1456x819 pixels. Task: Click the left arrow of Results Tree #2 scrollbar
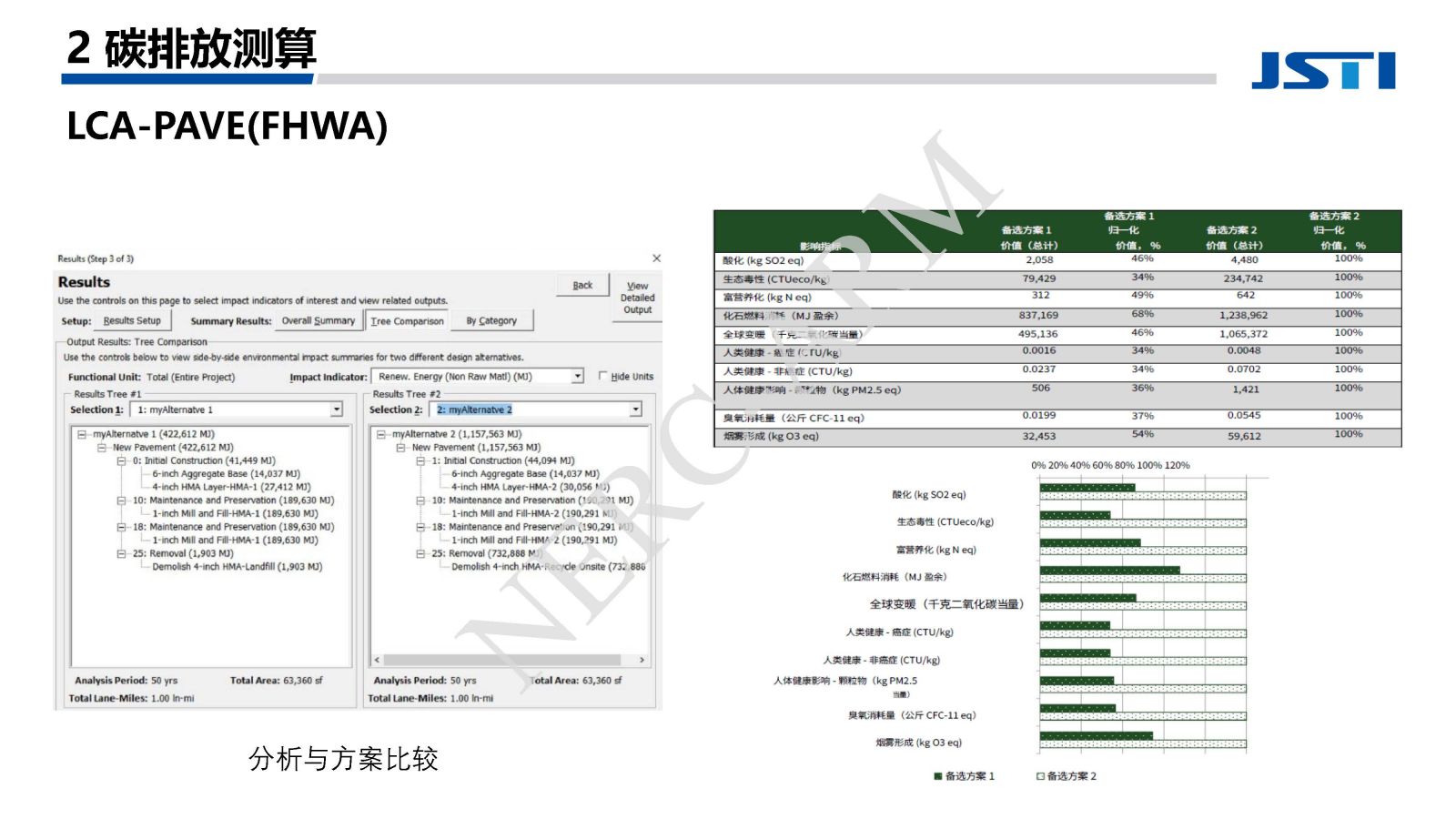[x=378, y=660]
